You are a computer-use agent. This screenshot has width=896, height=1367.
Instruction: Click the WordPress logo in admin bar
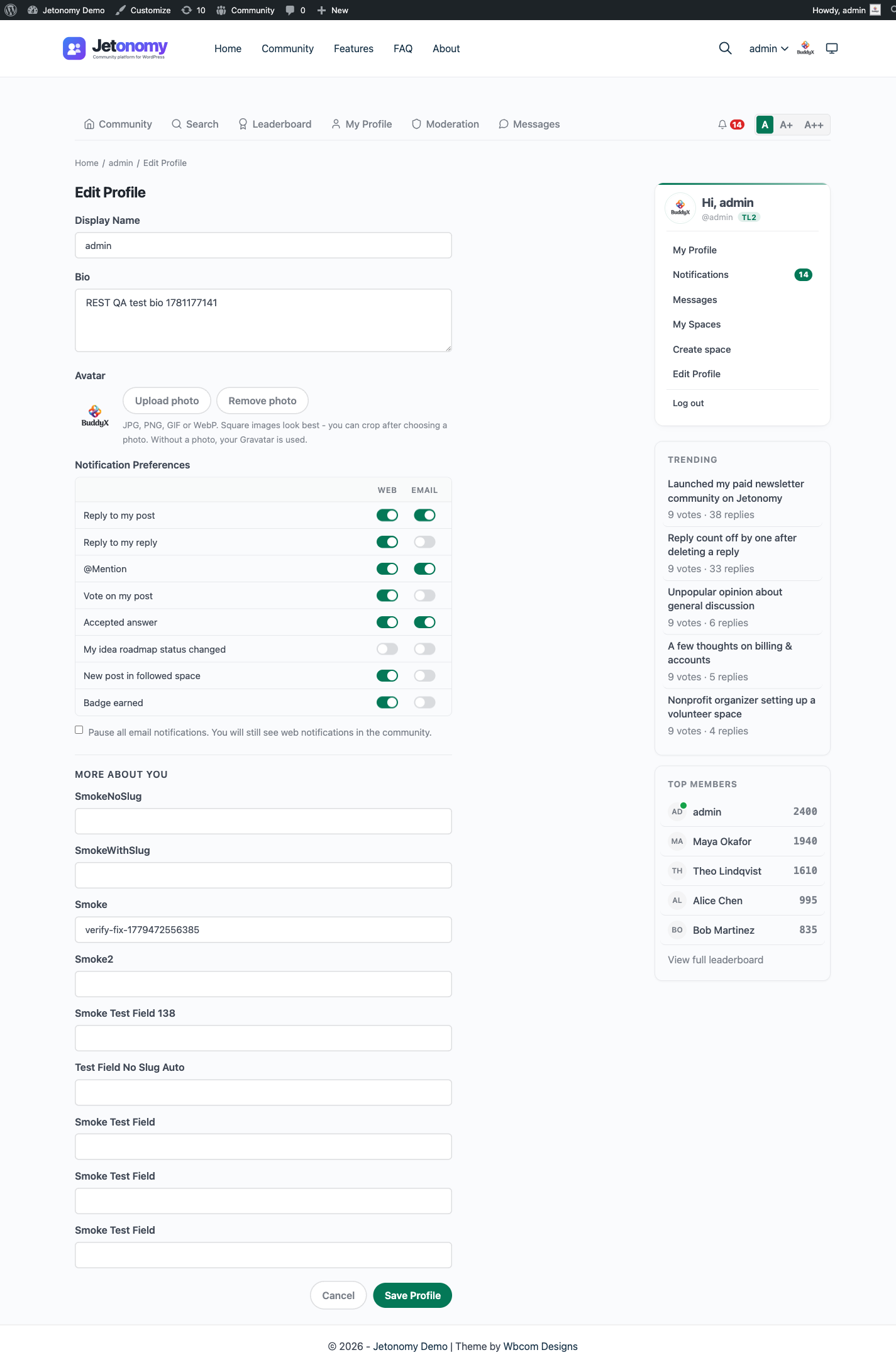pos(11,10)
